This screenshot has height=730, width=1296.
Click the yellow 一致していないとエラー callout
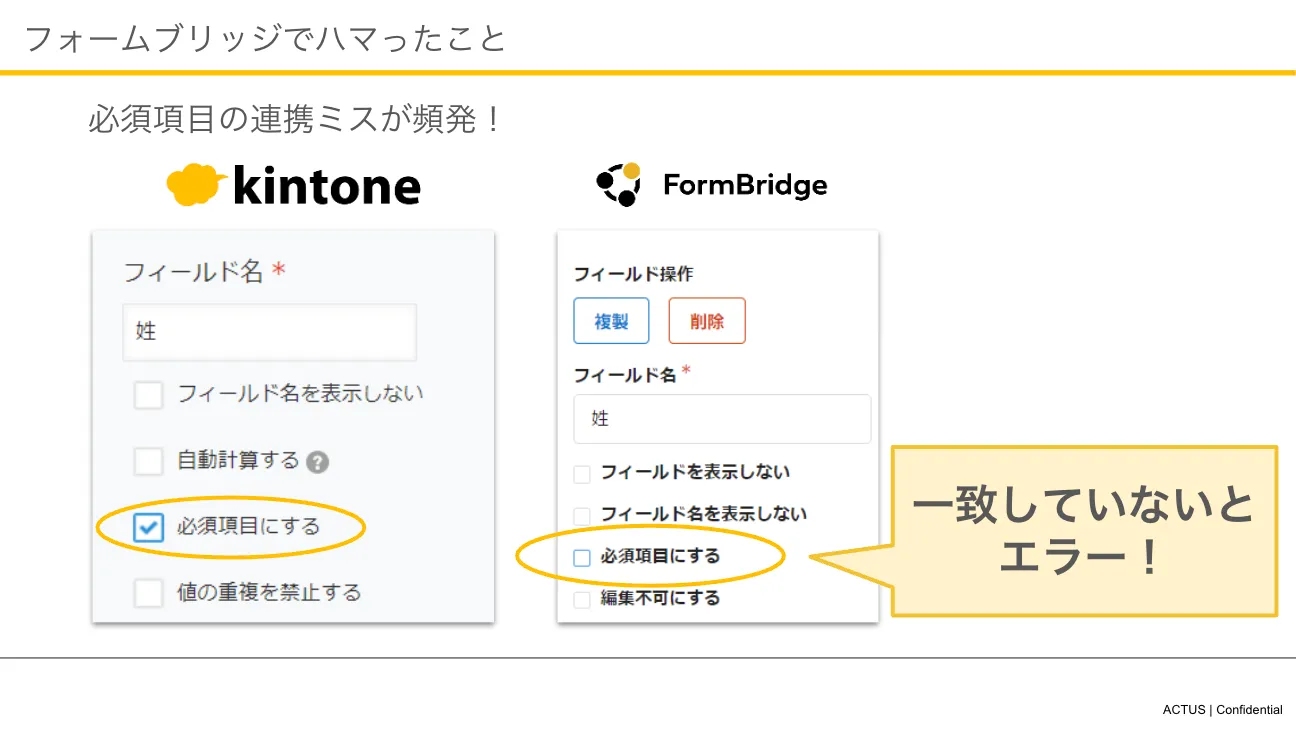tap(1084, 530)
